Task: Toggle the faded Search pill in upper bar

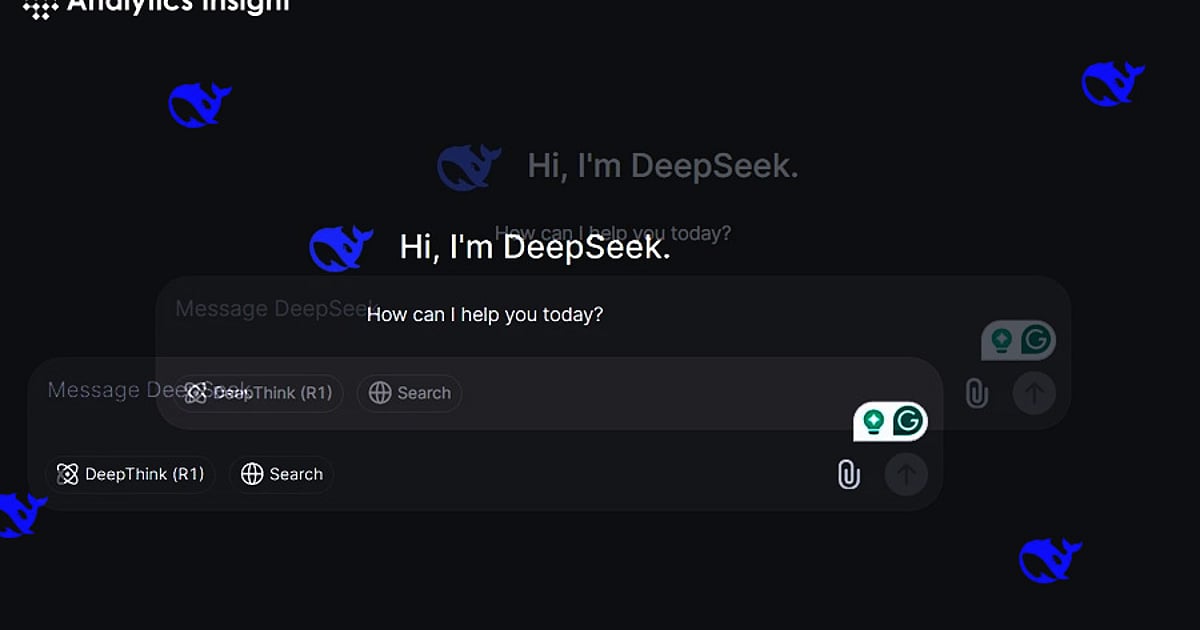Action: coord(409,393)
